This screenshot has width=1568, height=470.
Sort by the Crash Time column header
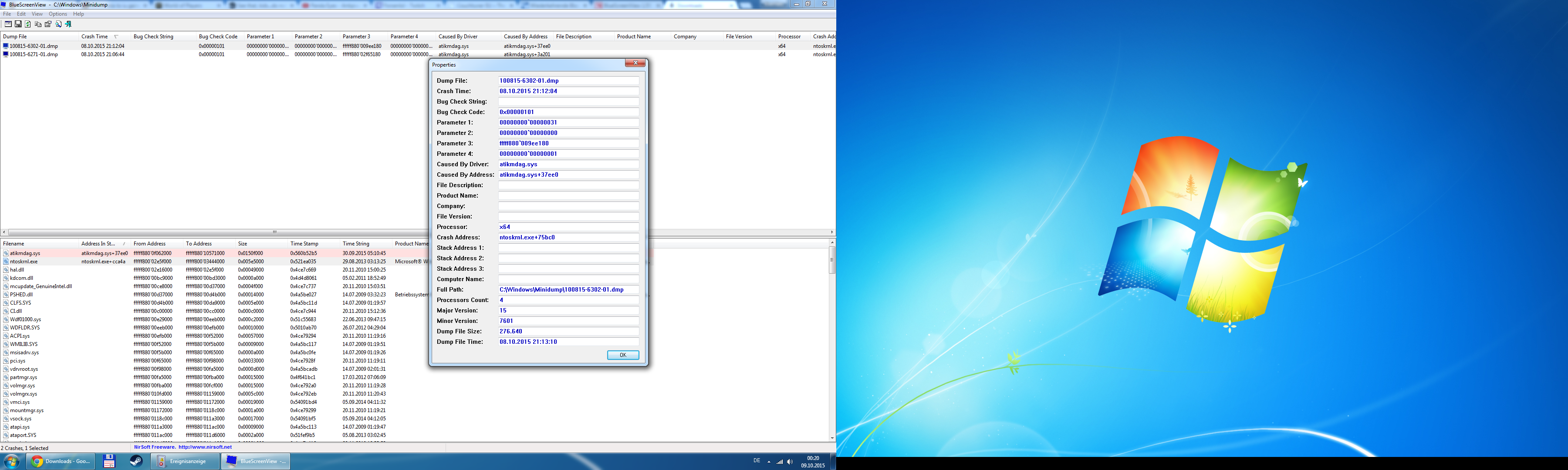tap(95, 37)
